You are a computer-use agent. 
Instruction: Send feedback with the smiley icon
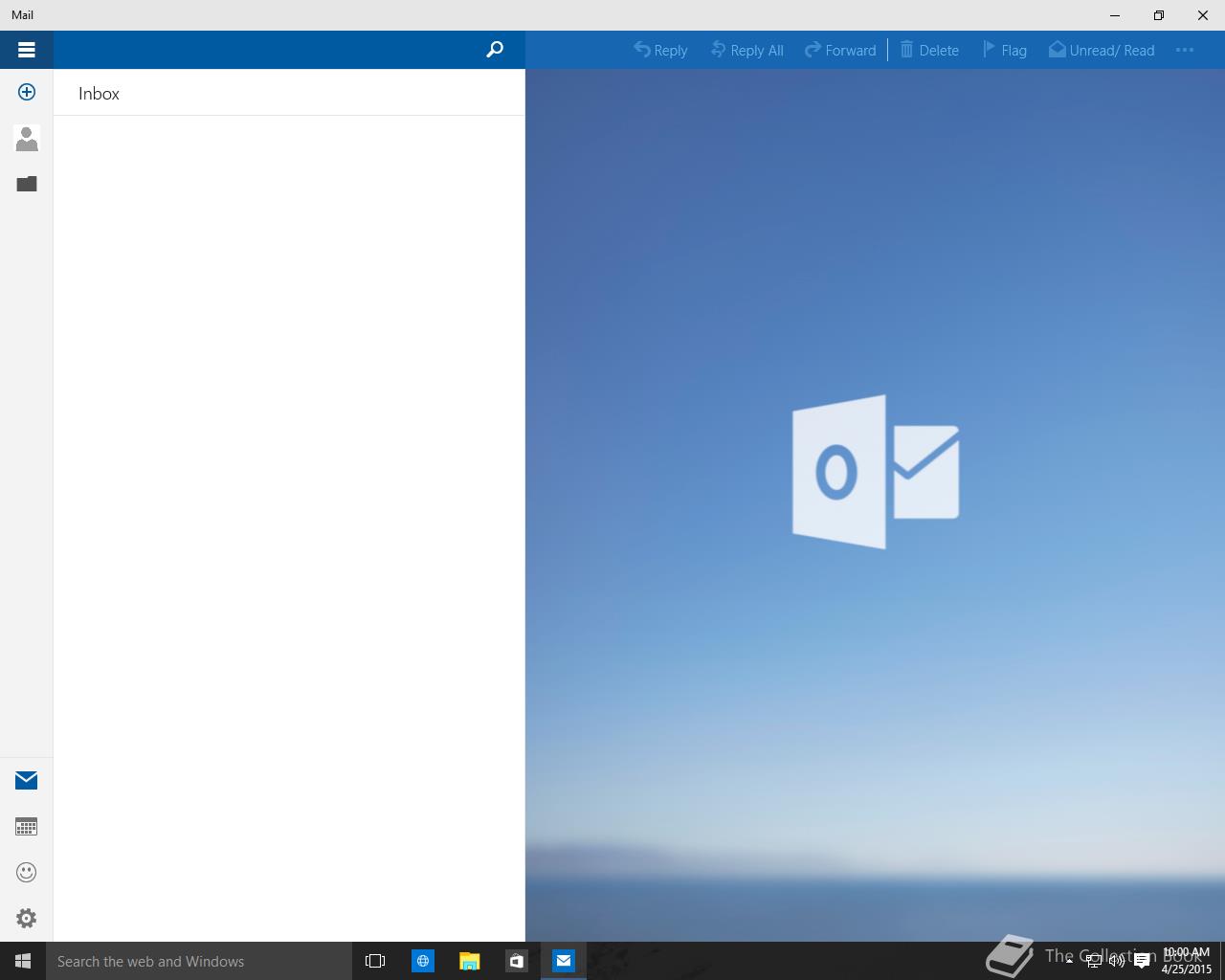27,872
